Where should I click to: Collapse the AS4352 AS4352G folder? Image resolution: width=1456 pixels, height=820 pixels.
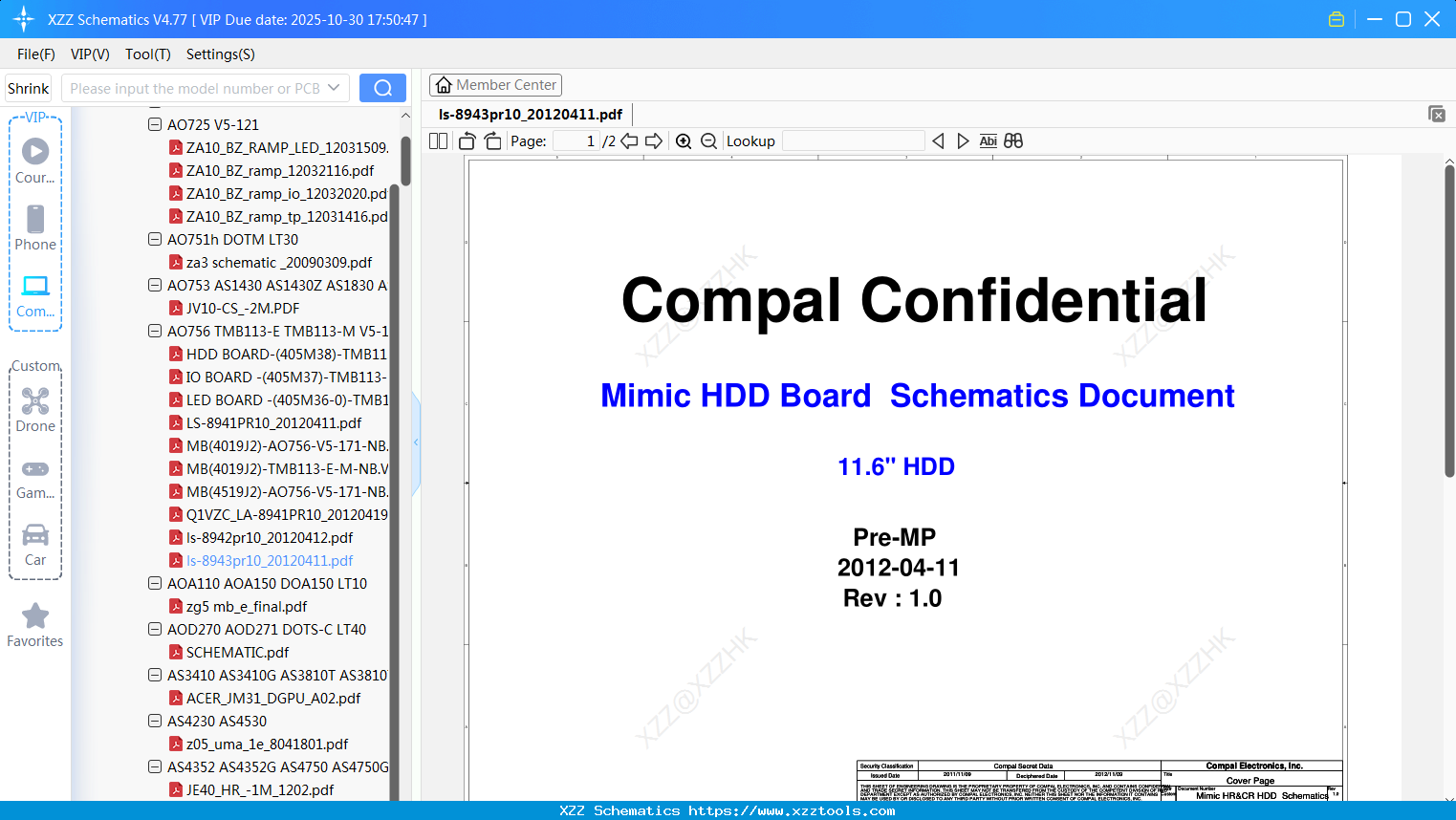(155, 766)
